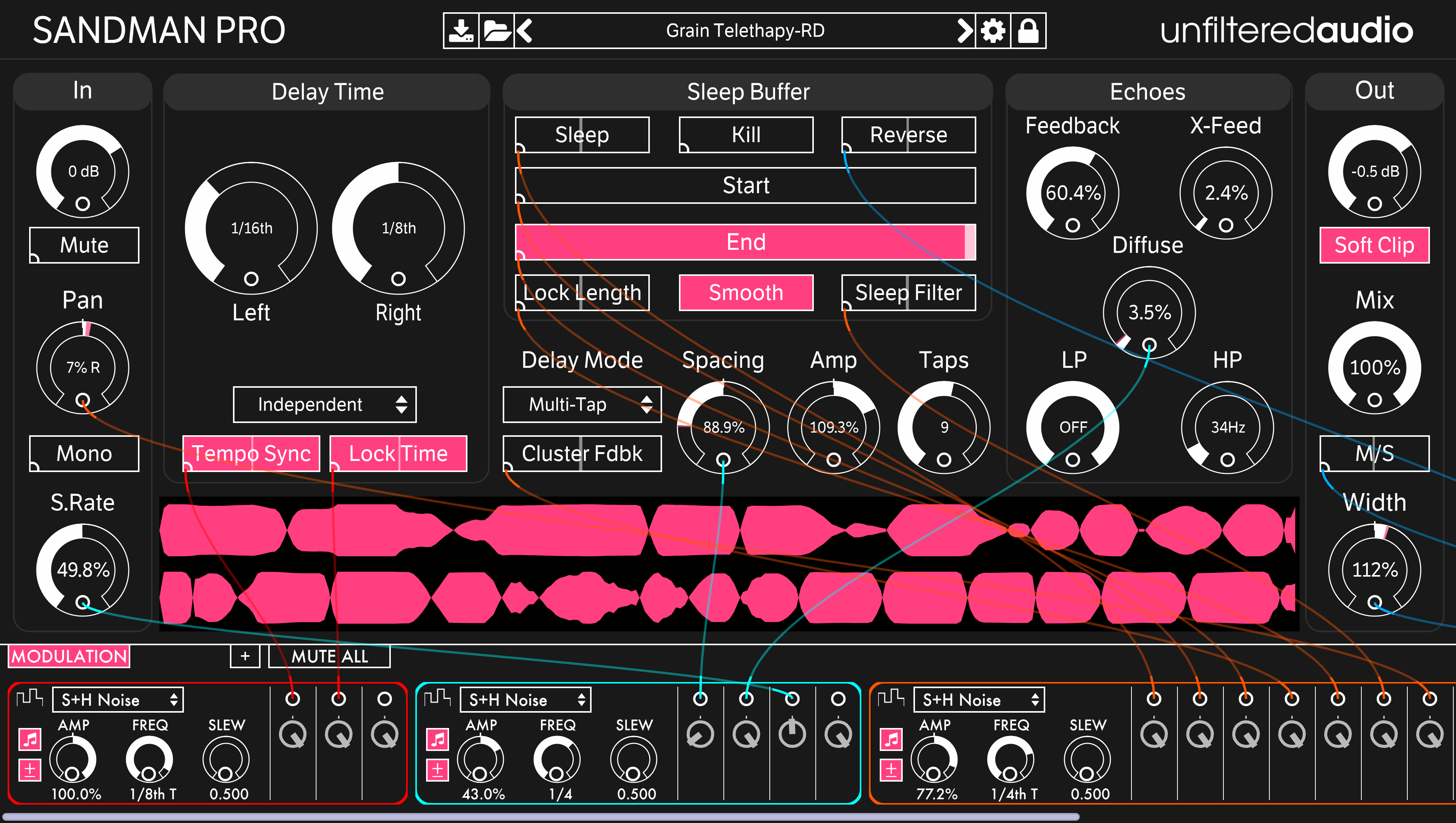Viewport: 1456px width, 823px height.
Task: Click first output port of orange modulator
Action: pyautogui.click(x=1154, y=699)
